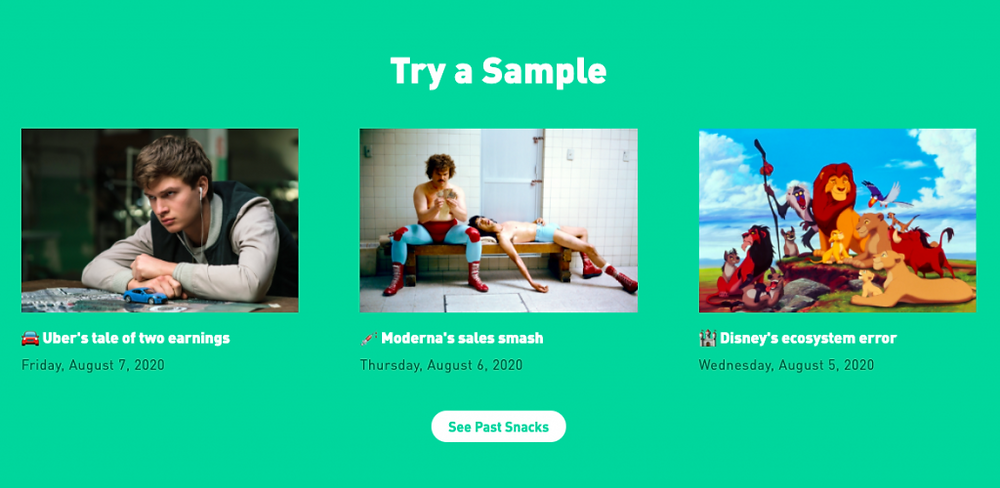
Task: Click the Friday, August 7, 2020 date
Action: click(93, 366)
